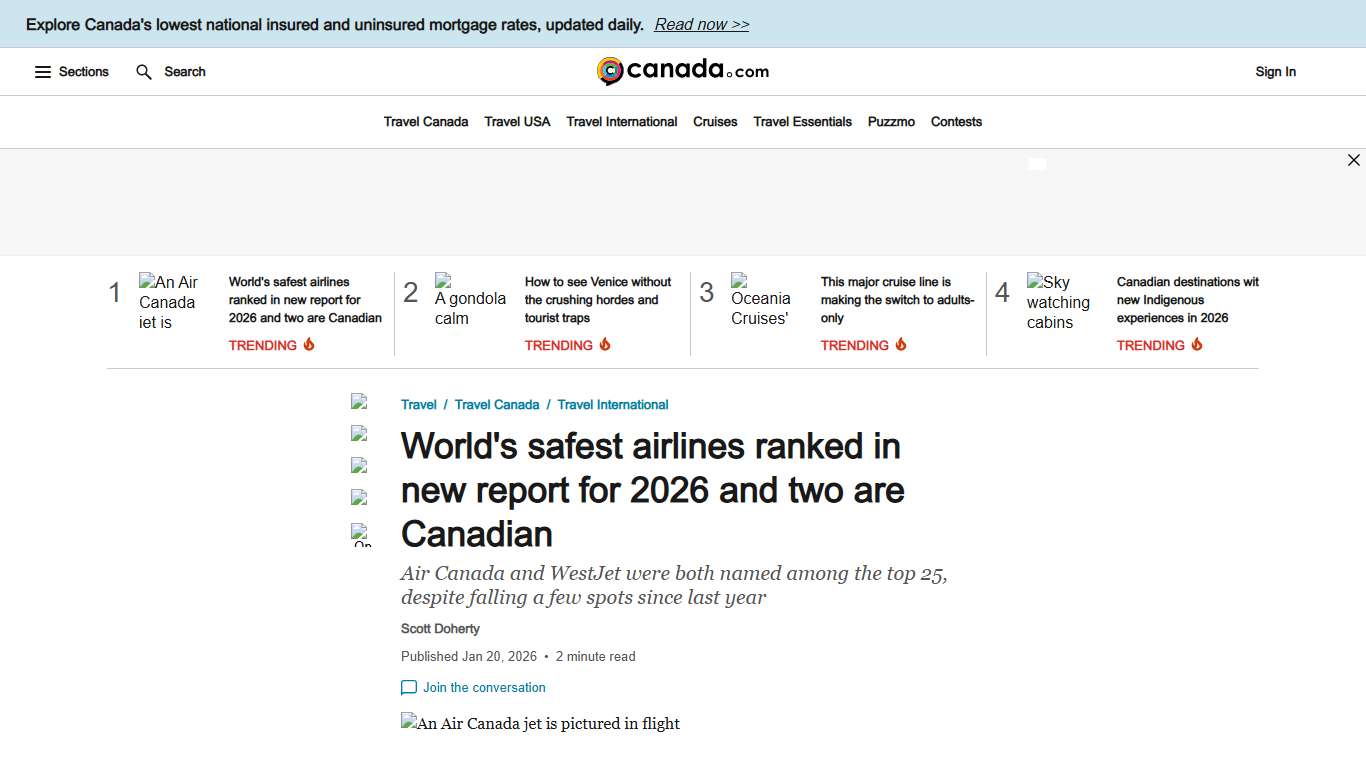Viewport: 1366px width, 768px height.
Task: Open the Puzzmo section in the navigation
Action: pyautogui.click(x=891, y=121)
